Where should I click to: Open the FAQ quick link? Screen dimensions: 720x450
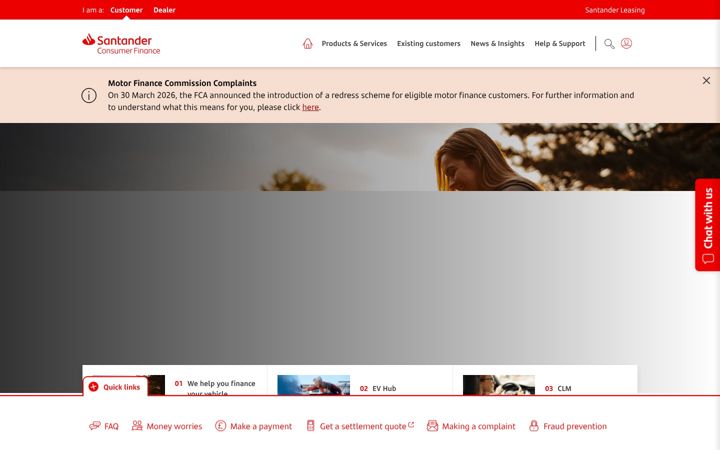(x=104, y=426)
